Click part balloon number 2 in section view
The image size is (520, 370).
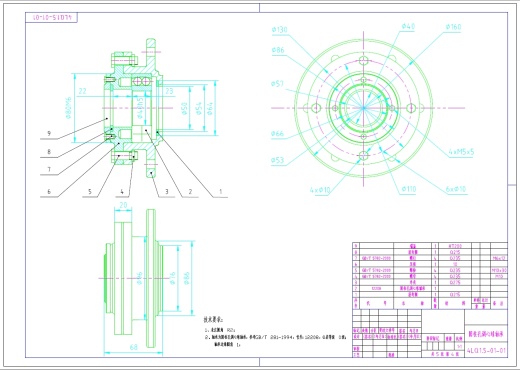(x=190, y=192)
